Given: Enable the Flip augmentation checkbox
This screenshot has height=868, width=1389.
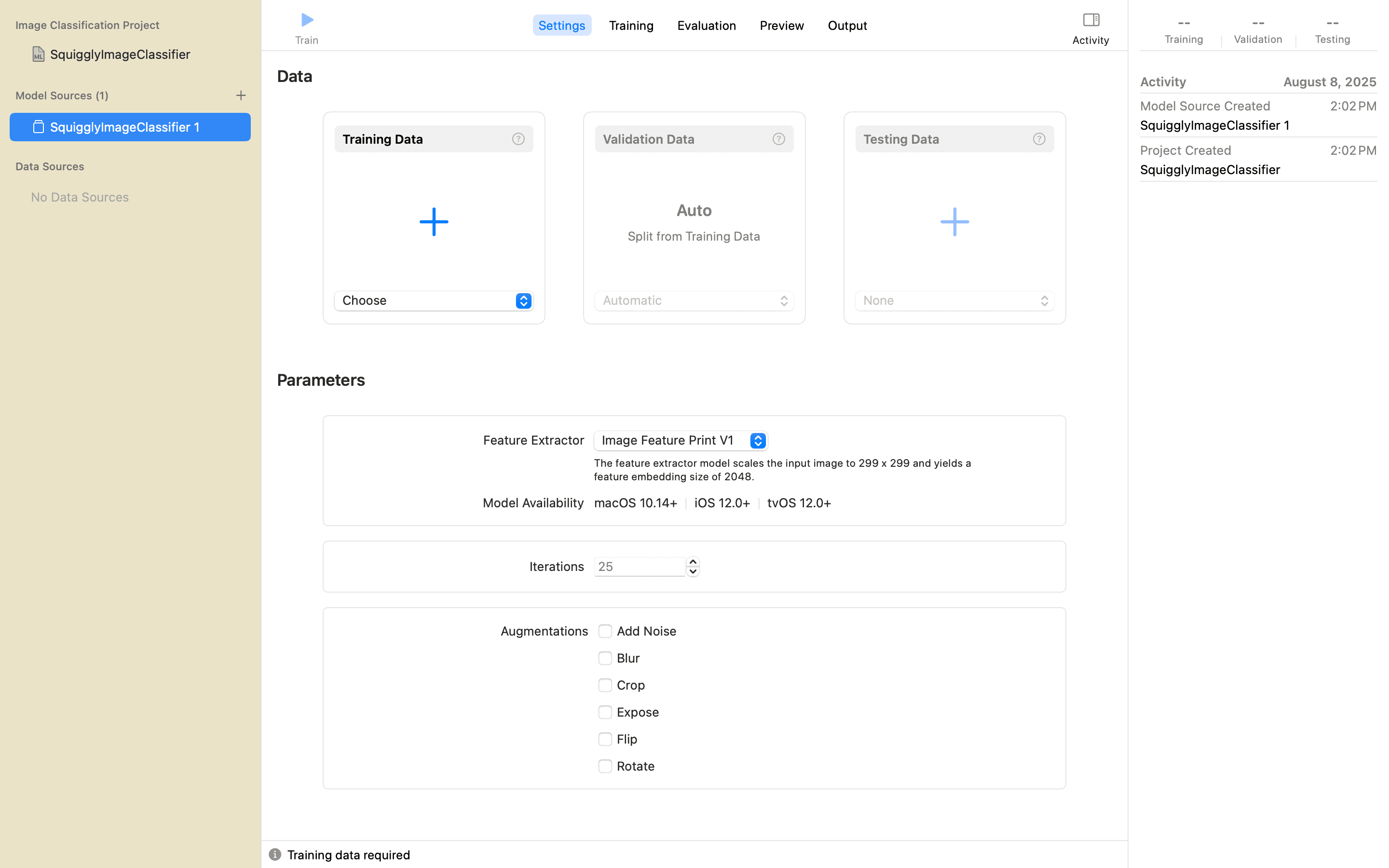Looking at the screenshot, I should coord(605,739).
